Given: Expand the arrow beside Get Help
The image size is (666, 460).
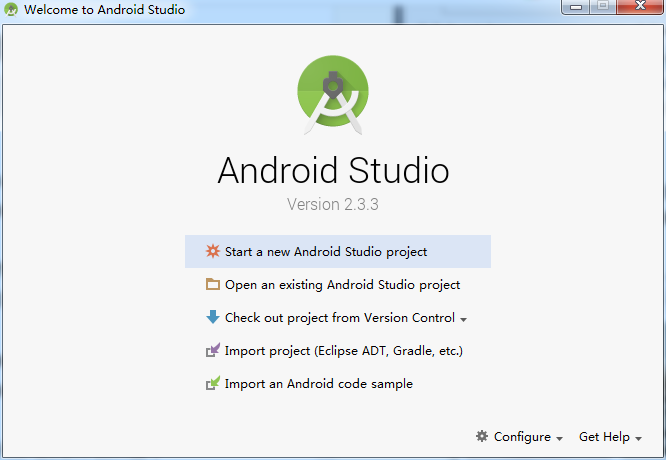Looking at the screenshot, I should [638, 438].
